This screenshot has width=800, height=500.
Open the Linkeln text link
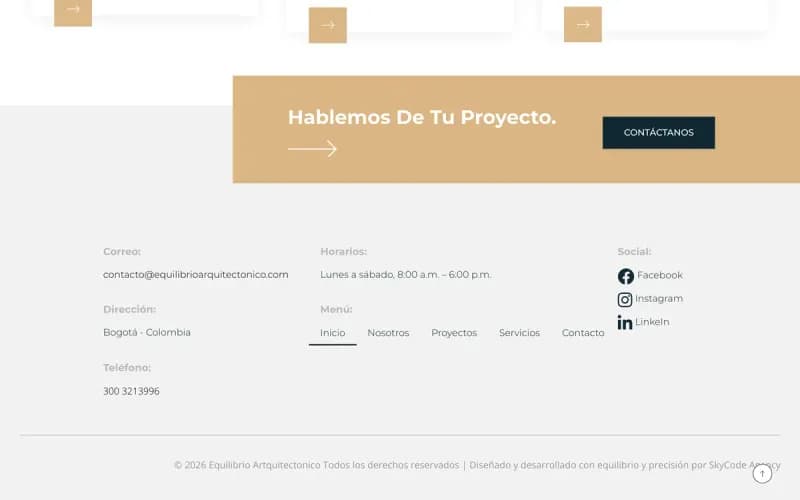[x=652, y=322]
